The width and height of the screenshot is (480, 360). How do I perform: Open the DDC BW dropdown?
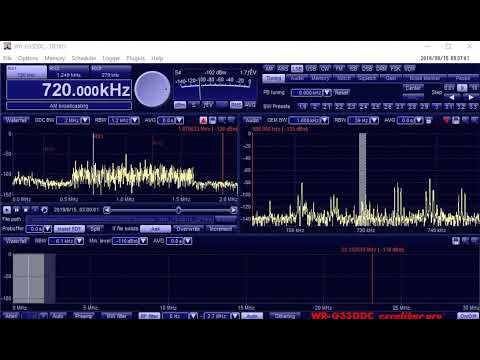[x=85, y=120]
